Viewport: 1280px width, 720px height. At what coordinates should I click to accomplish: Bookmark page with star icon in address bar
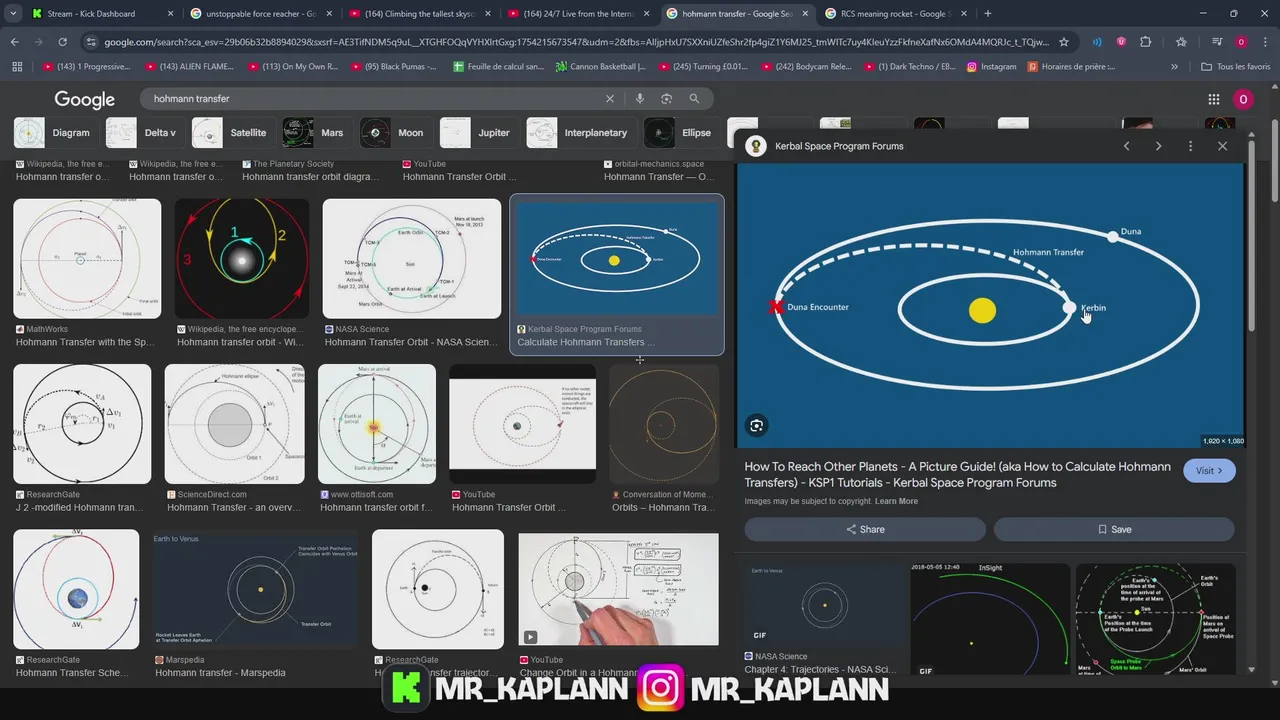coord(1064,42)
